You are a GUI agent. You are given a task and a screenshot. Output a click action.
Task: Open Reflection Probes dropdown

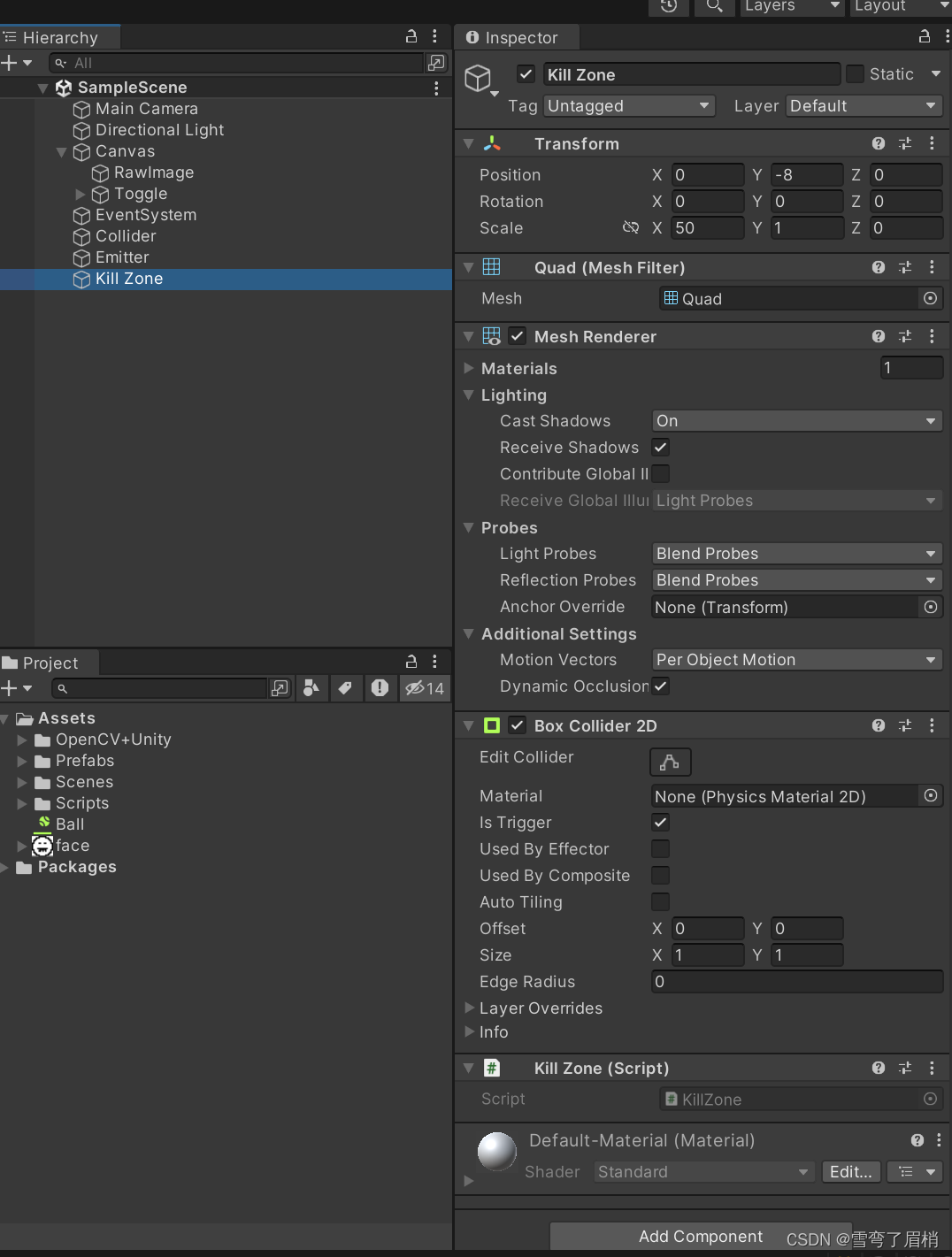click(797, 579)
